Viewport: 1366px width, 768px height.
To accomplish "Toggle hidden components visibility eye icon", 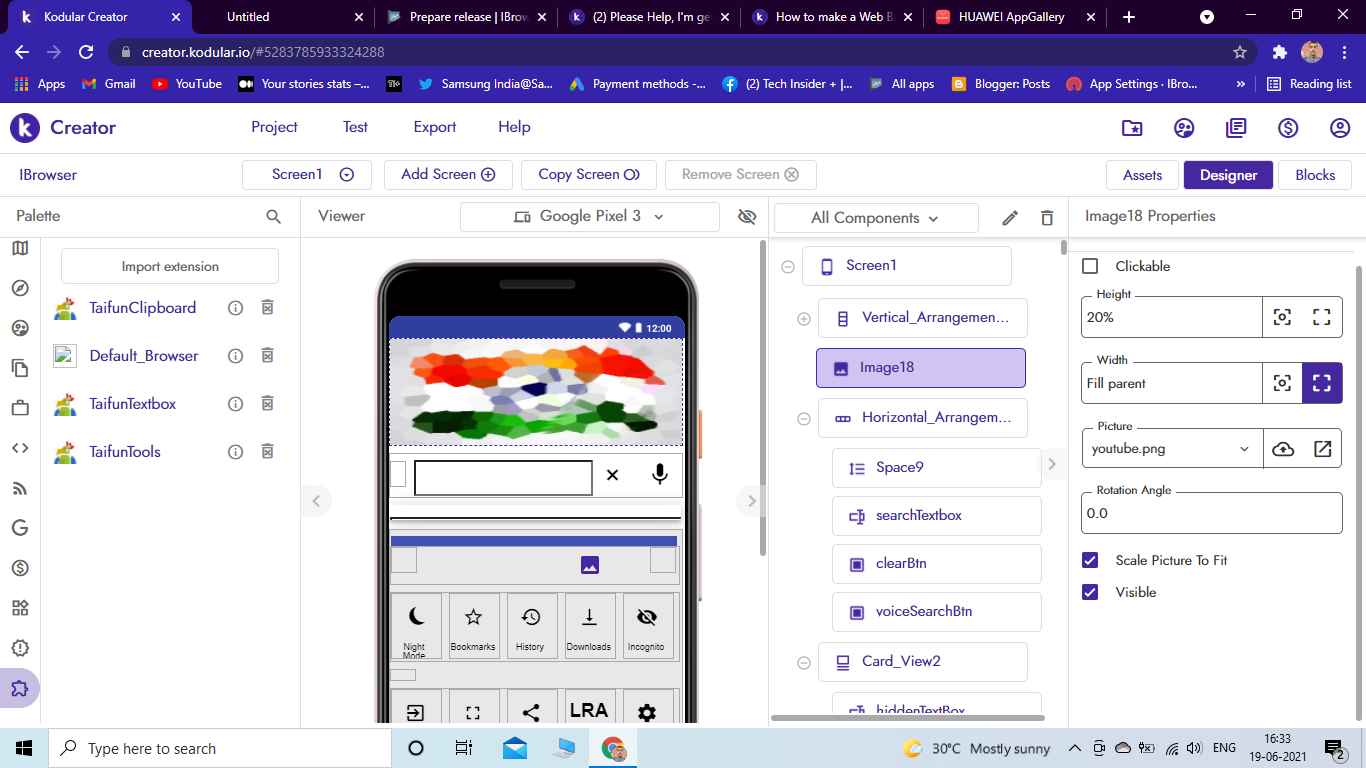I will [746, 217].
